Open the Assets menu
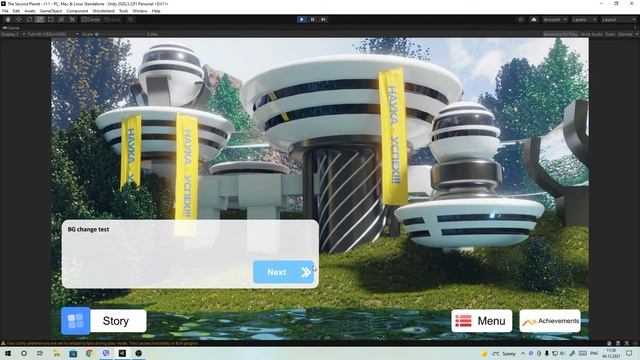This screenshot has height=360, width=640. (x=30, y=11)
